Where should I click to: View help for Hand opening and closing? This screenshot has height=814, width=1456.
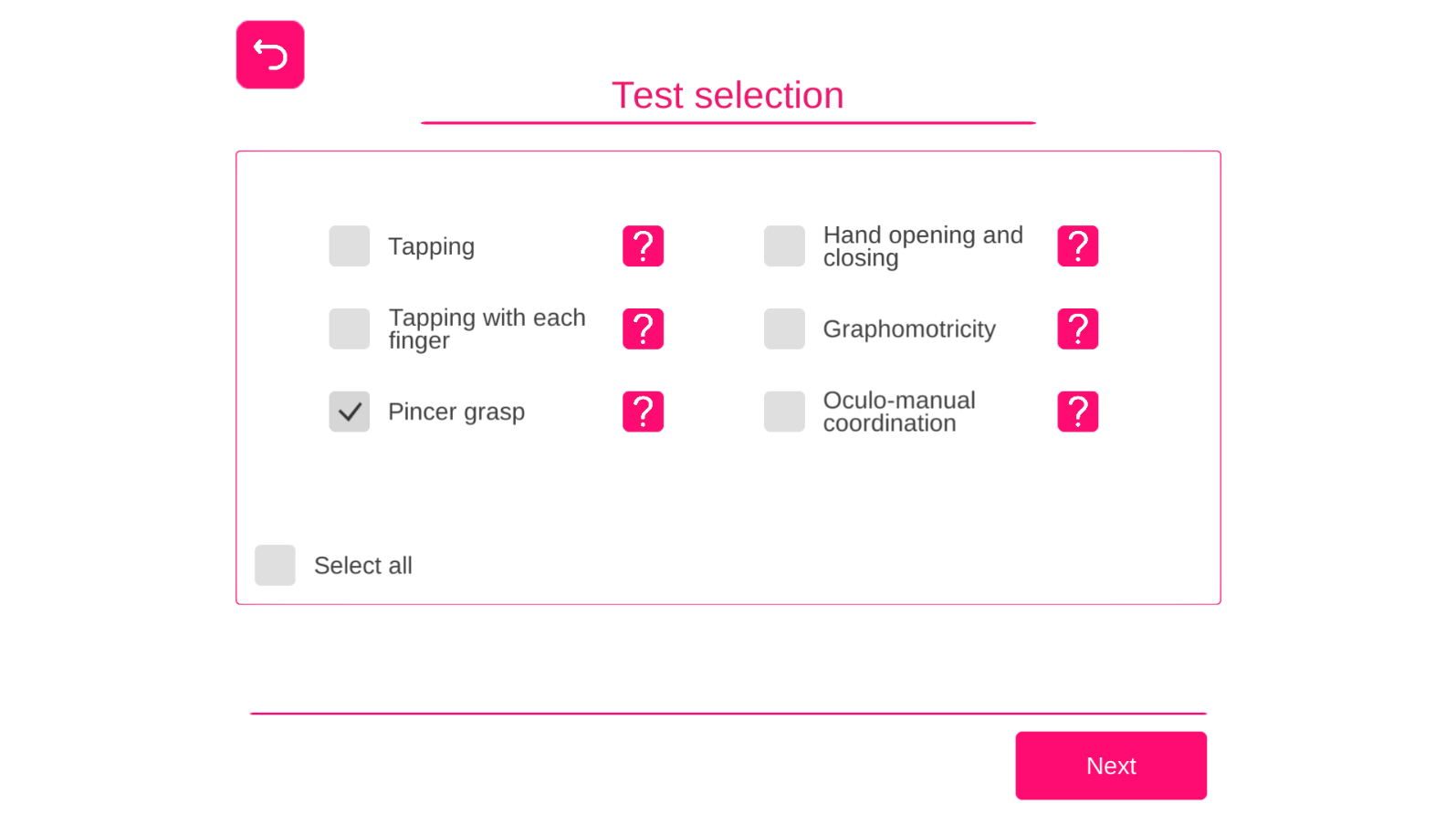[x=1077, y=246]
